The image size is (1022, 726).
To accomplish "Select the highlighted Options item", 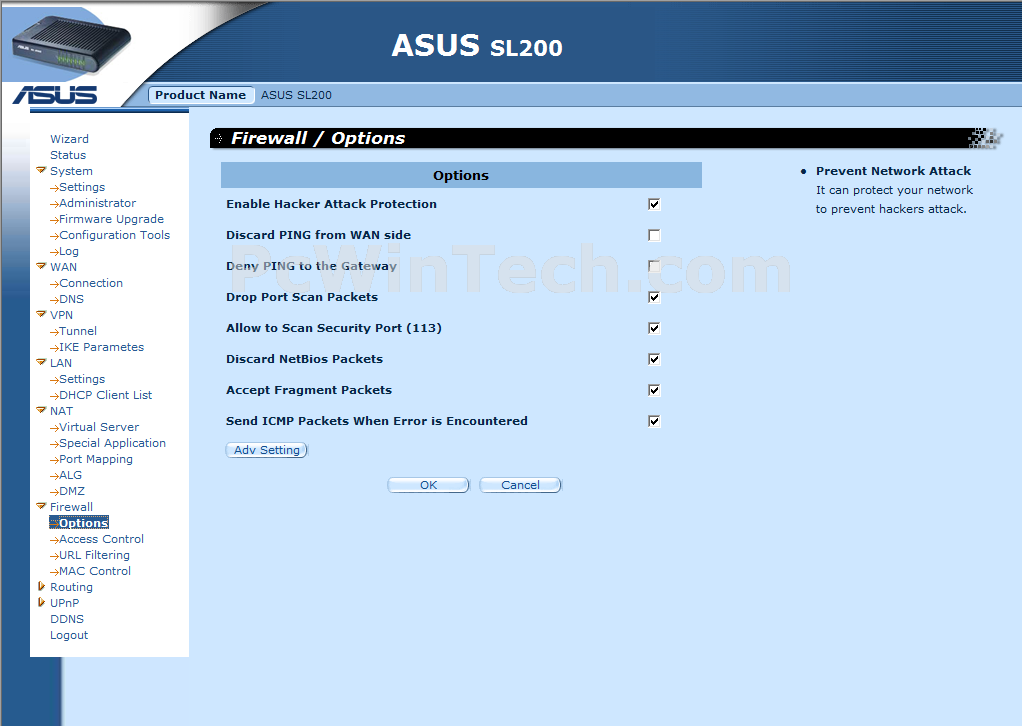I will click(x=79, y=523).
